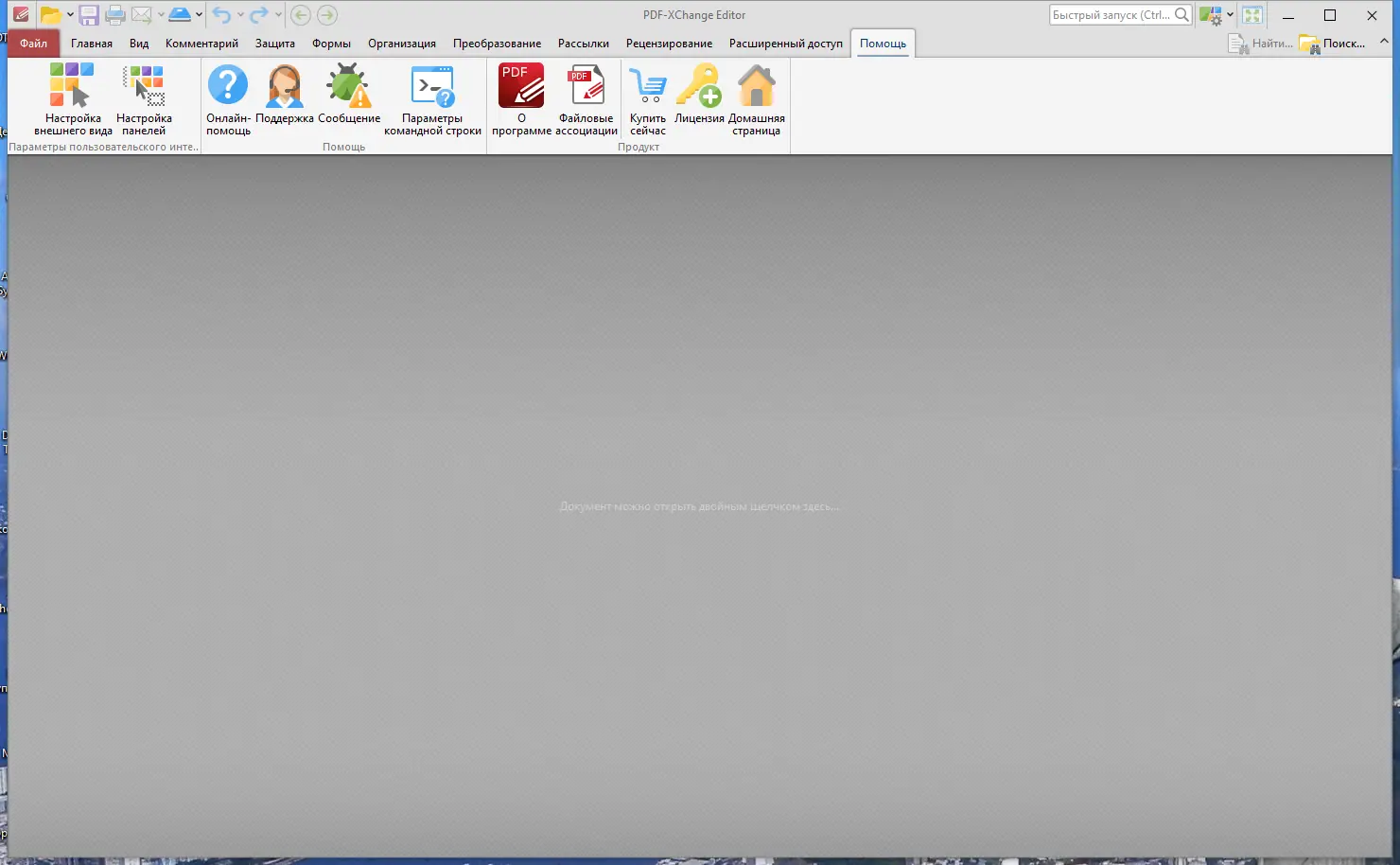Image resolution: width=1400 pixels, height=865 pixels.
Task: Click the Scan icon in quick toolbar
Action: click(x=180, y=15)
